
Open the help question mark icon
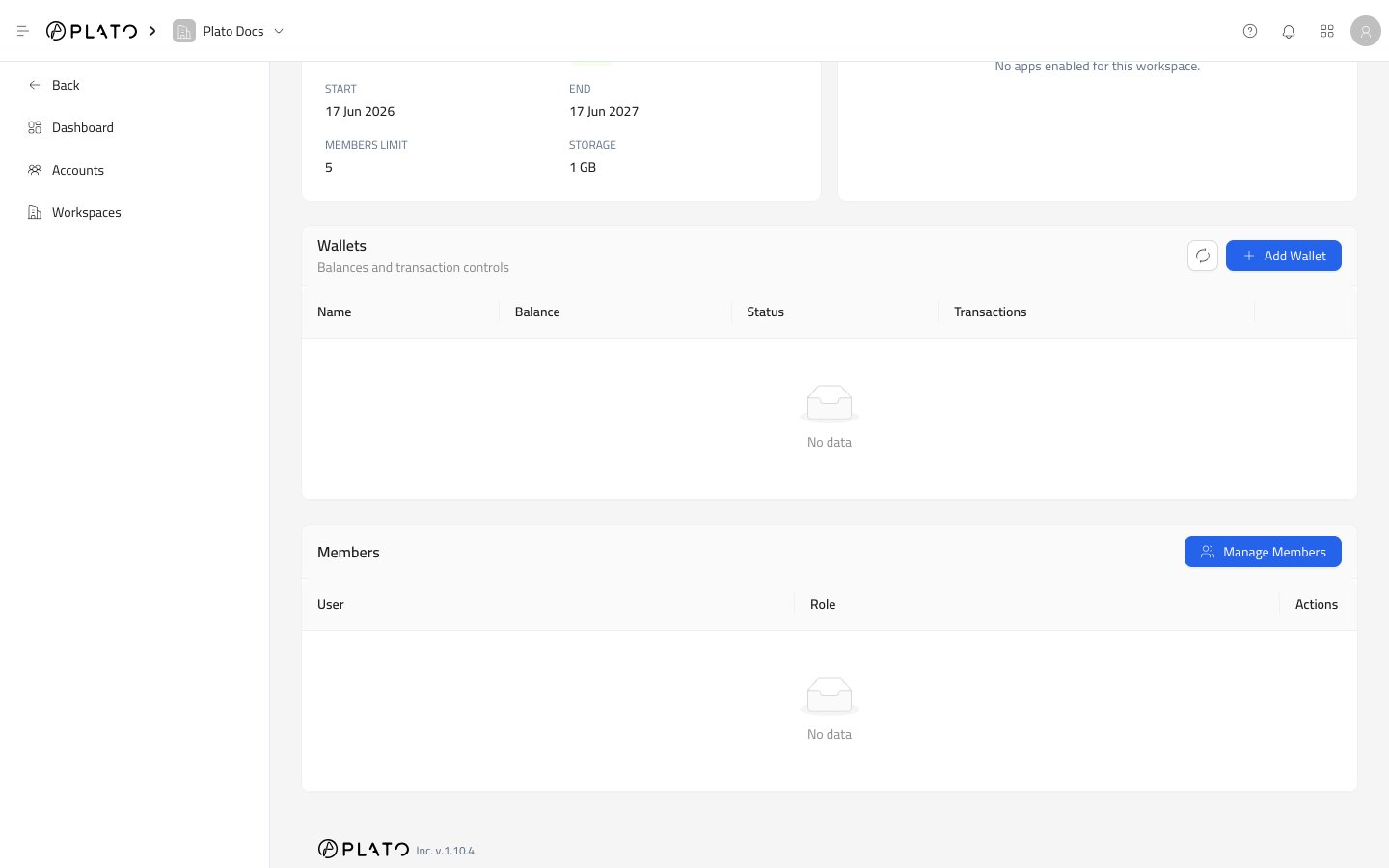1250,31
